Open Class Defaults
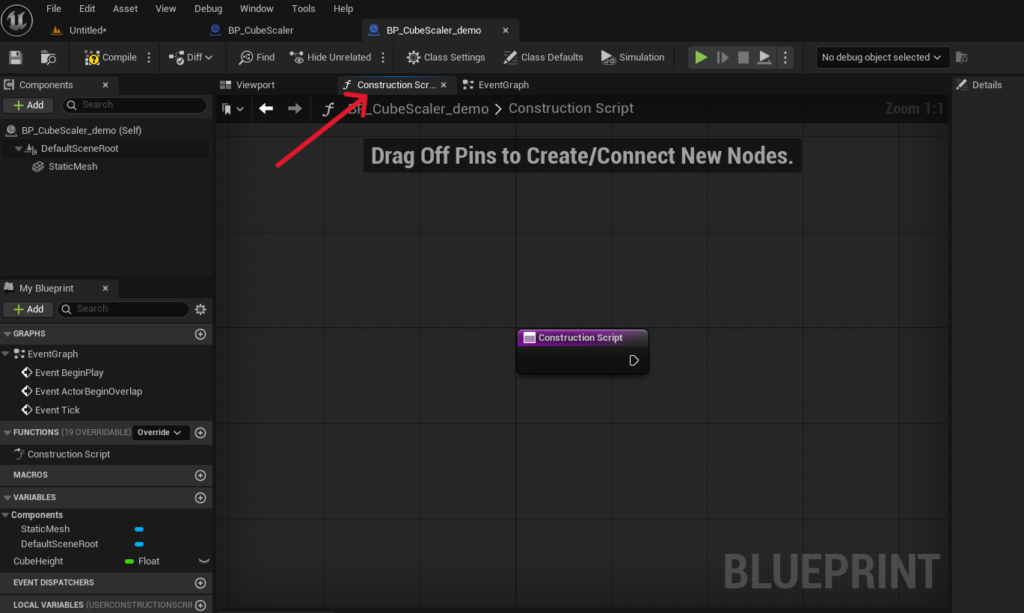Image resolution: width=1024 pixels, height=613 pixels. point(543,57)
